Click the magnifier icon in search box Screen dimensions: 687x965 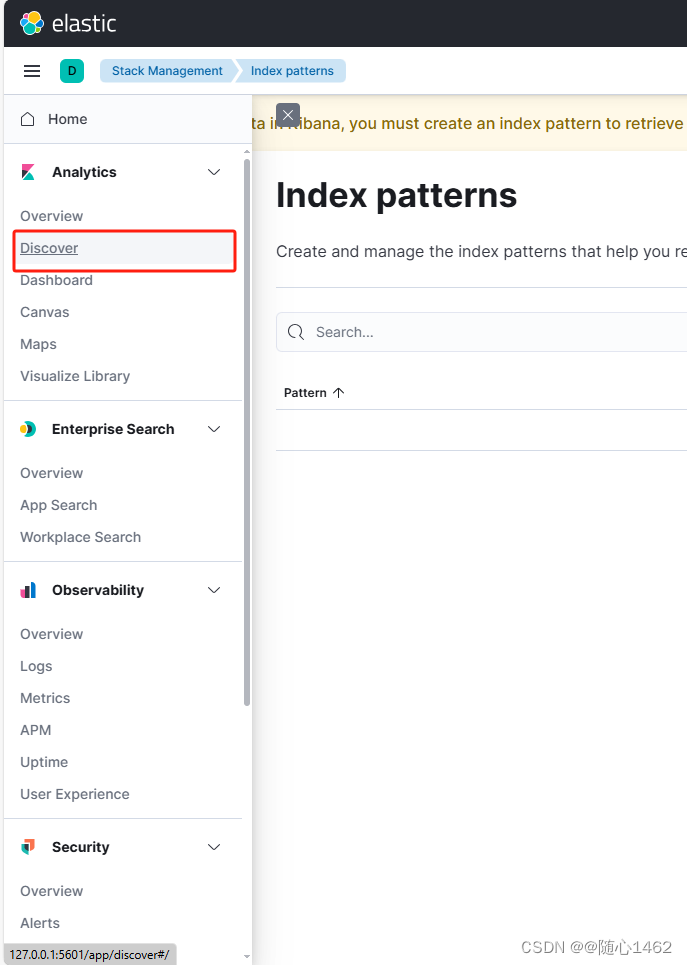[x=296, y=332]
